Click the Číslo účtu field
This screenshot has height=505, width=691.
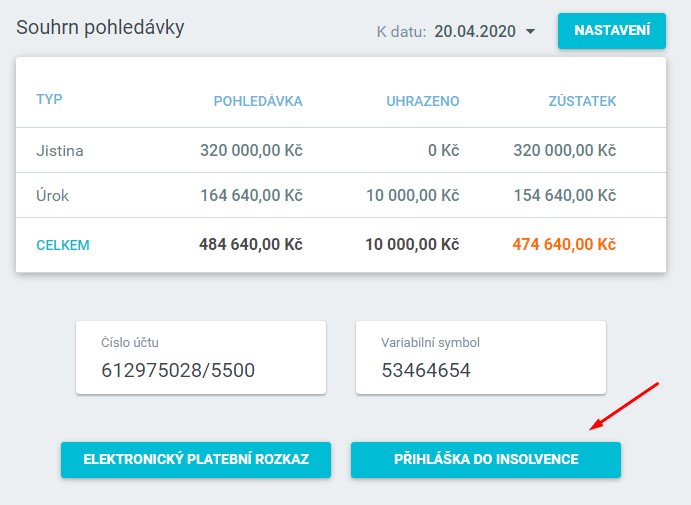point(201,358)
